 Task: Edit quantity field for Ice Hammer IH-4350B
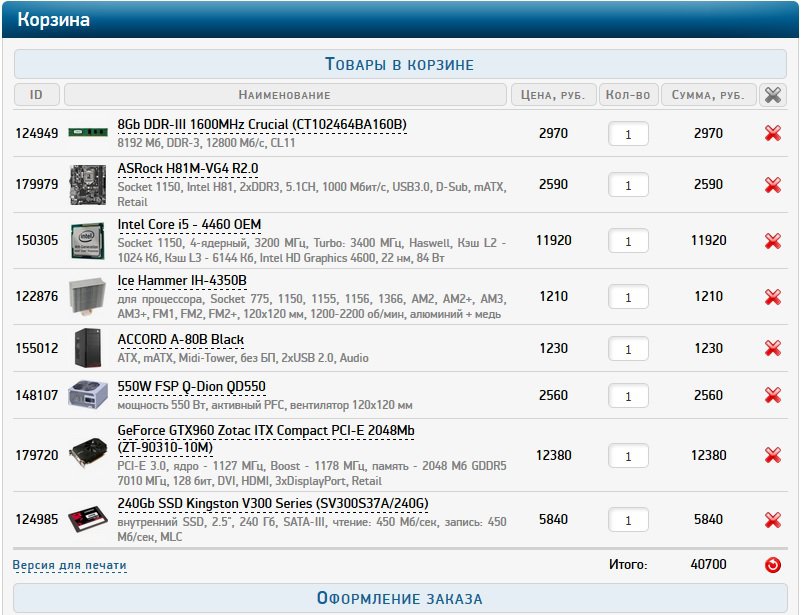[x=628, y=297]
